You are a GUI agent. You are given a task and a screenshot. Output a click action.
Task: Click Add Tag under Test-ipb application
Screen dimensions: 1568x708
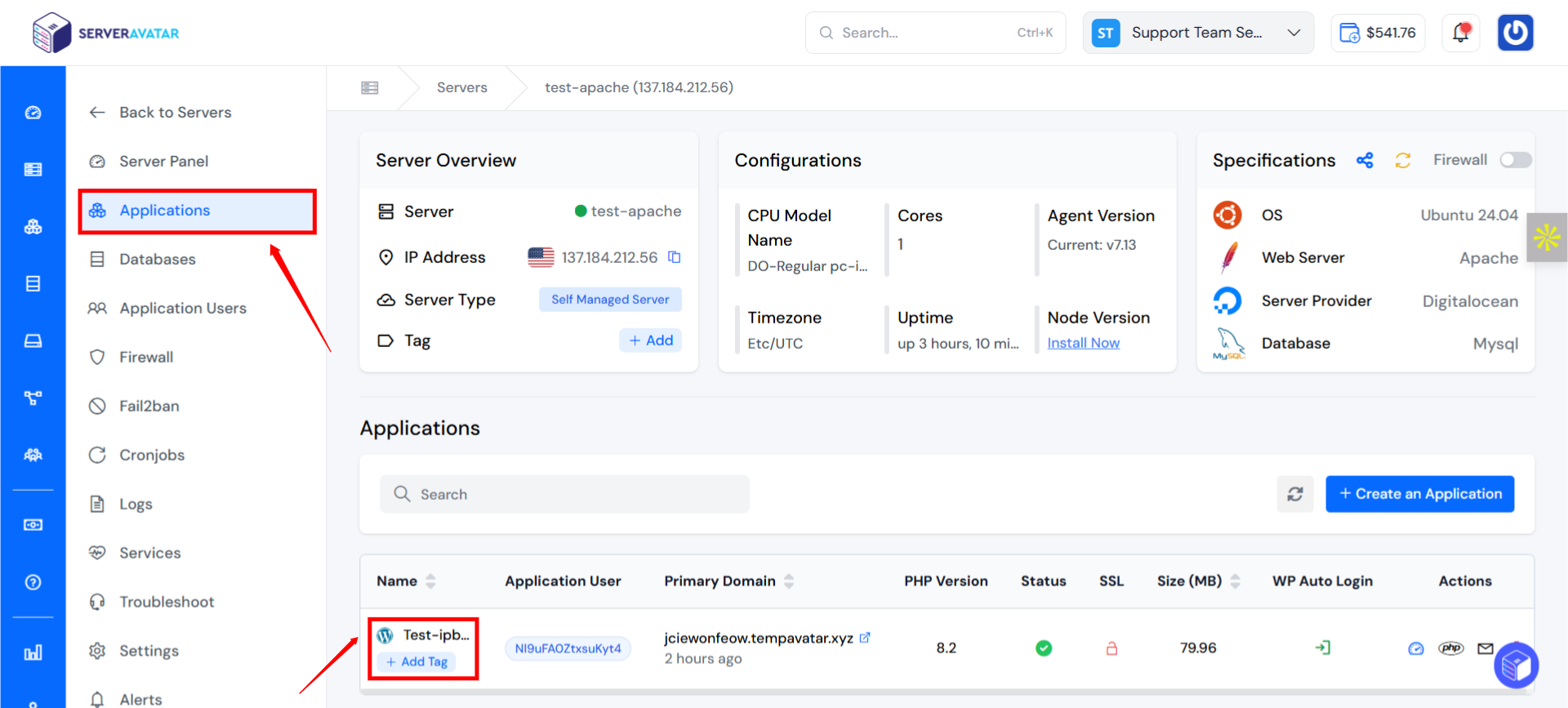[x=416, y=661]
